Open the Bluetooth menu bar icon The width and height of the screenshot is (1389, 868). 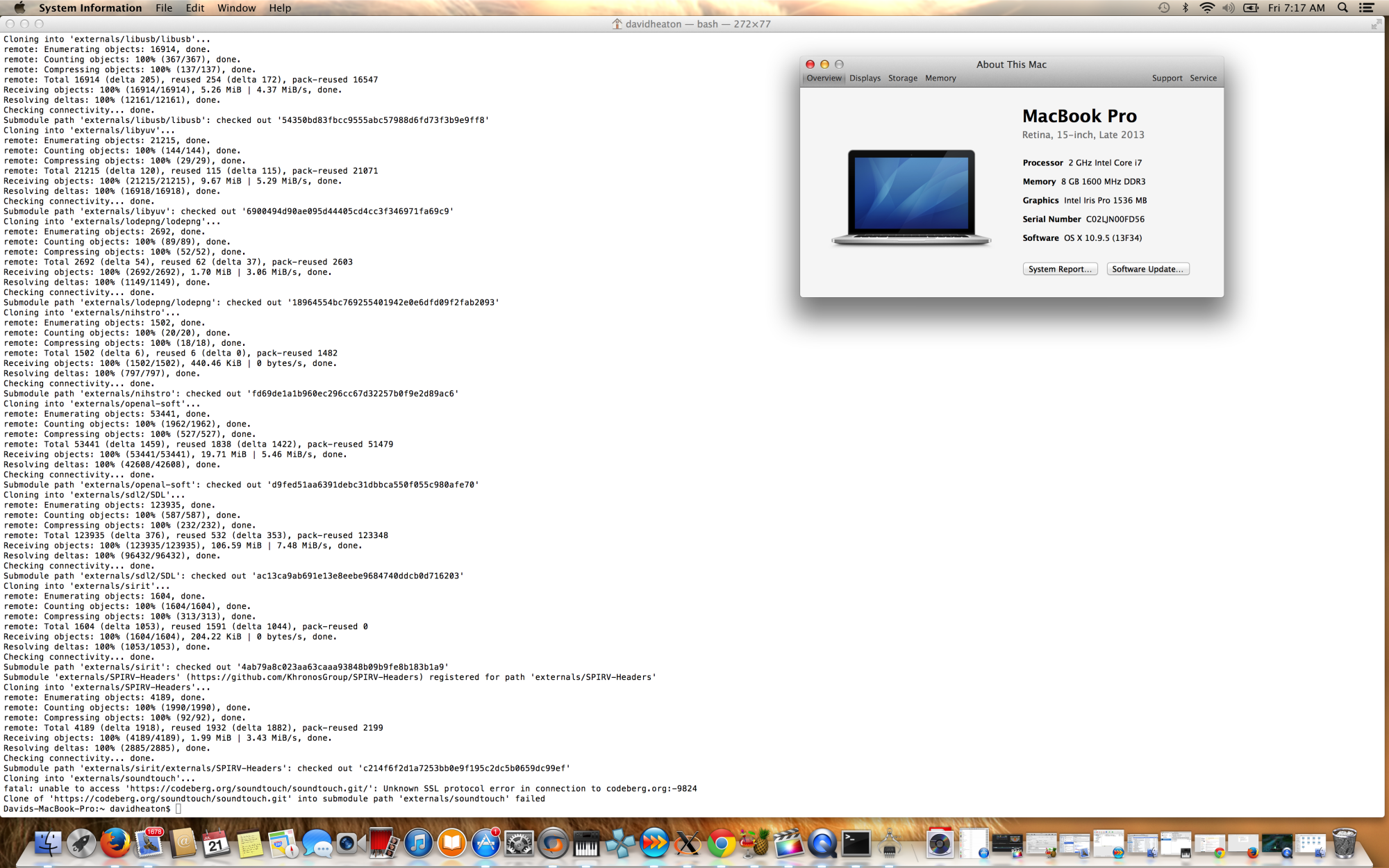click(1186, 8)
